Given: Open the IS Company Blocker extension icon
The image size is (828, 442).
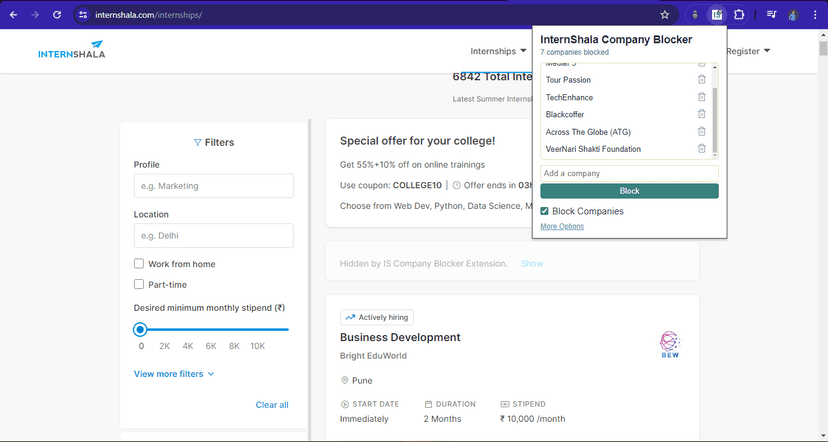Looking at the screenshot, I should point(717,15).
